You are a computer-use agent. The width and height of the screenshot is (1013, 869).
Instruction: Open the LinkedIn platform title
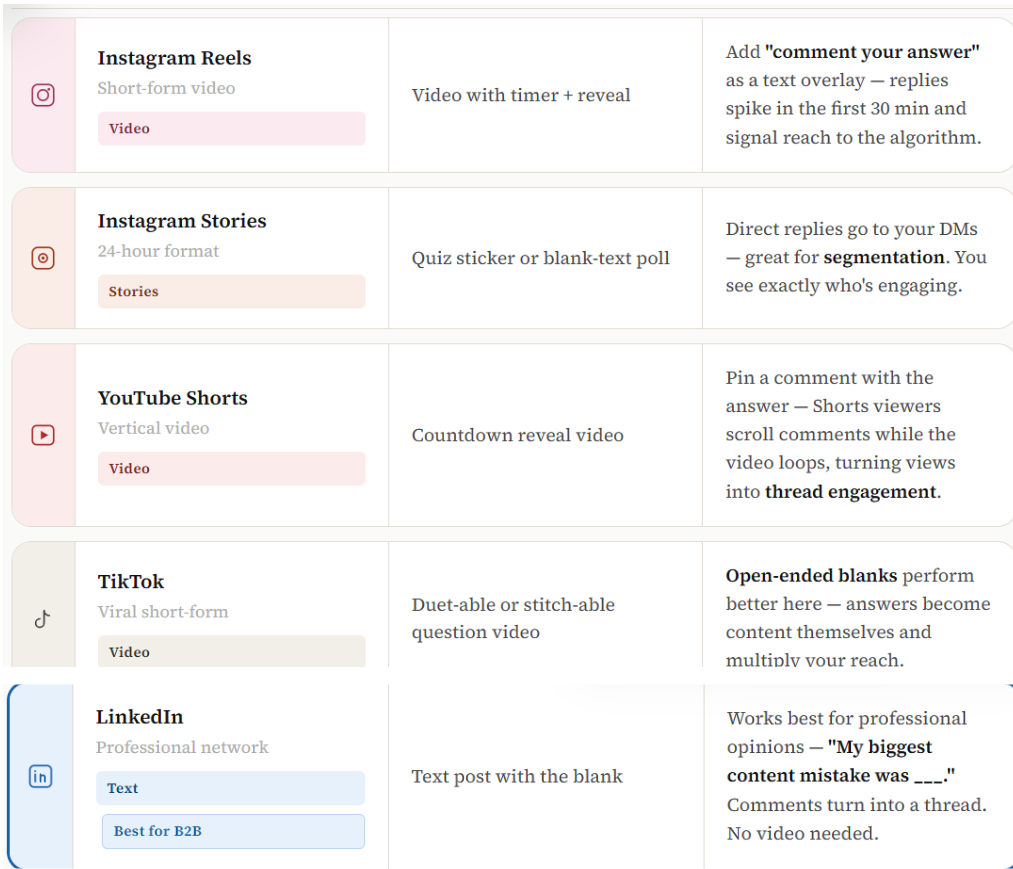(139, 717)
